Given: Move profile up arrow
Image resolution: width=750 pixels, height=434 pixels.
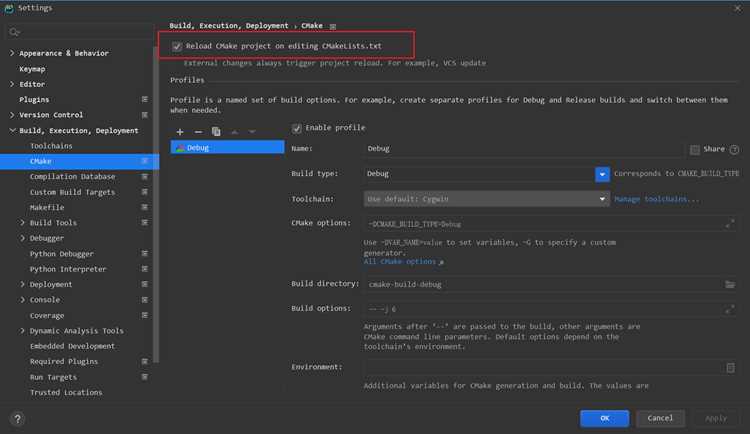Looking at the screenshot, I should (234, 132).
